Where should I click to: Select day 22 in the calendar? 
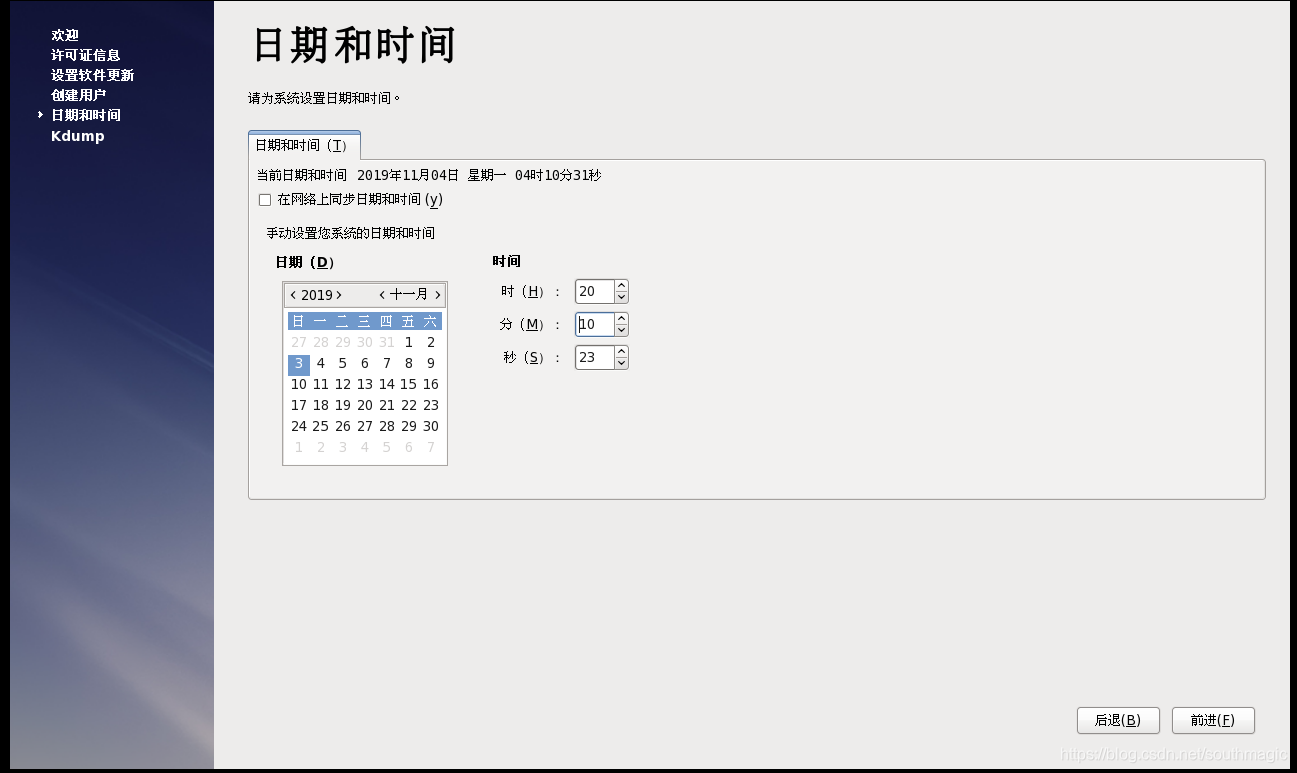click(409, 405)
